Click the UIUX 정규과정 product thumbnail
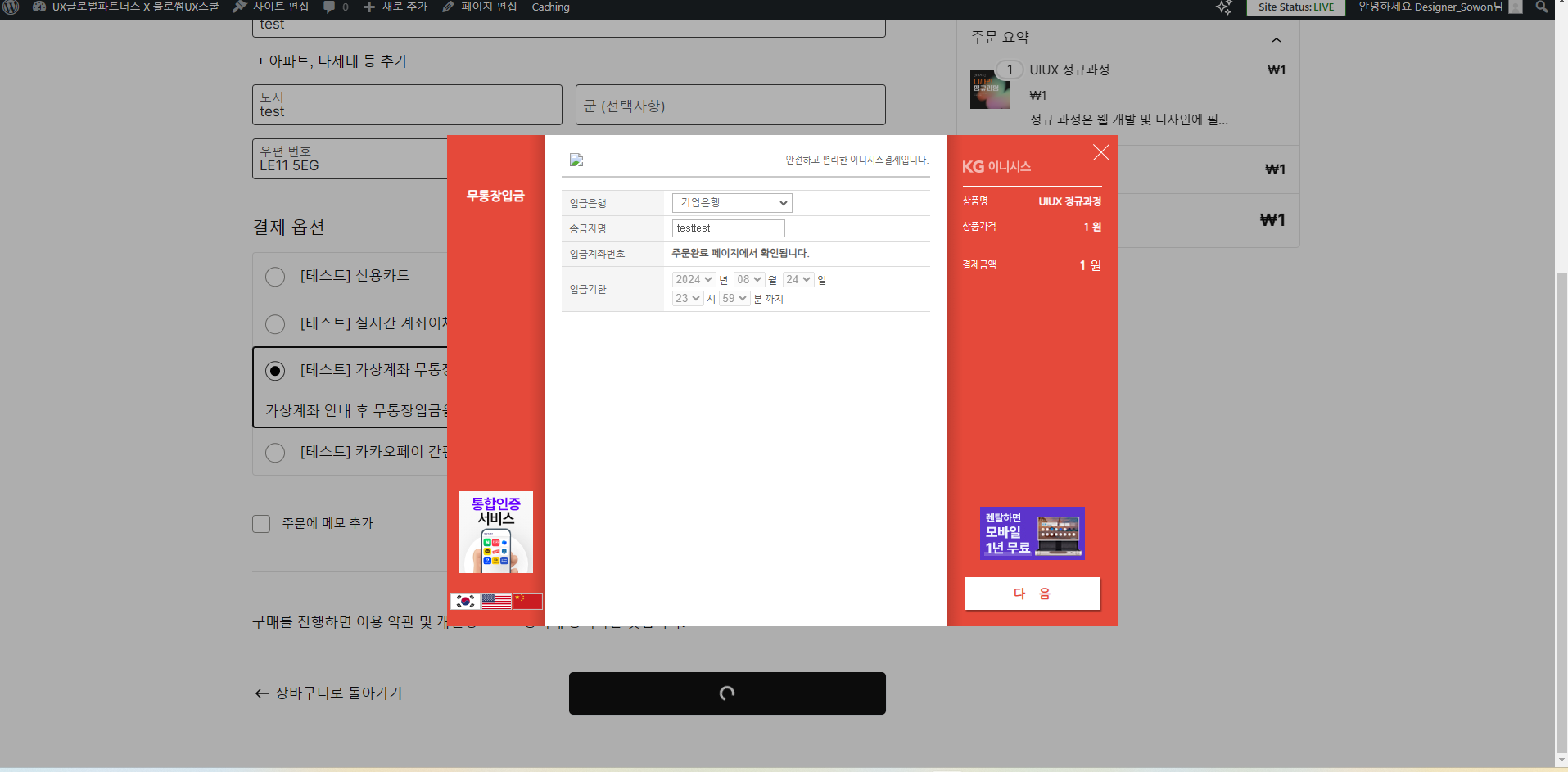1568x772 pixels. click(x=990, y=89)
